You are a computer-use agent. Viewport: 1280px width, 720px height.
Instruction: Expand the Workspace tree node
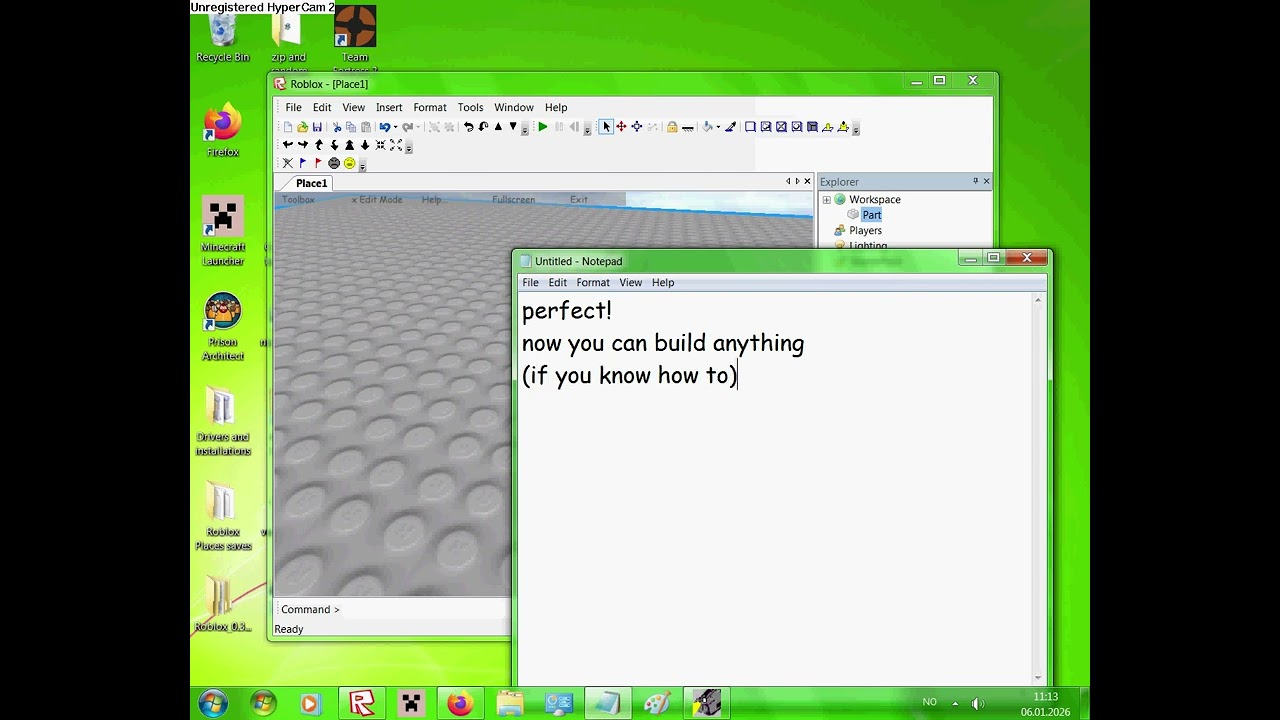pos(827,200)
